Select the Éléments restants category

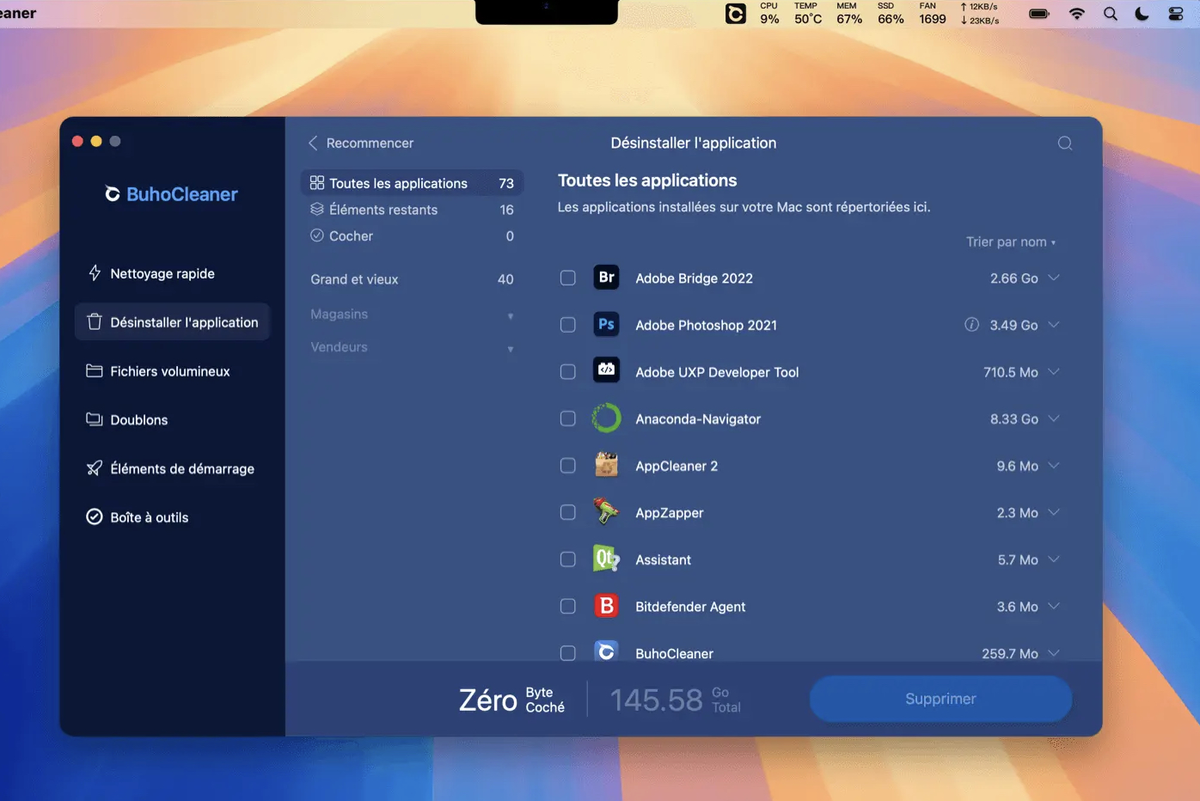point(383,210)
